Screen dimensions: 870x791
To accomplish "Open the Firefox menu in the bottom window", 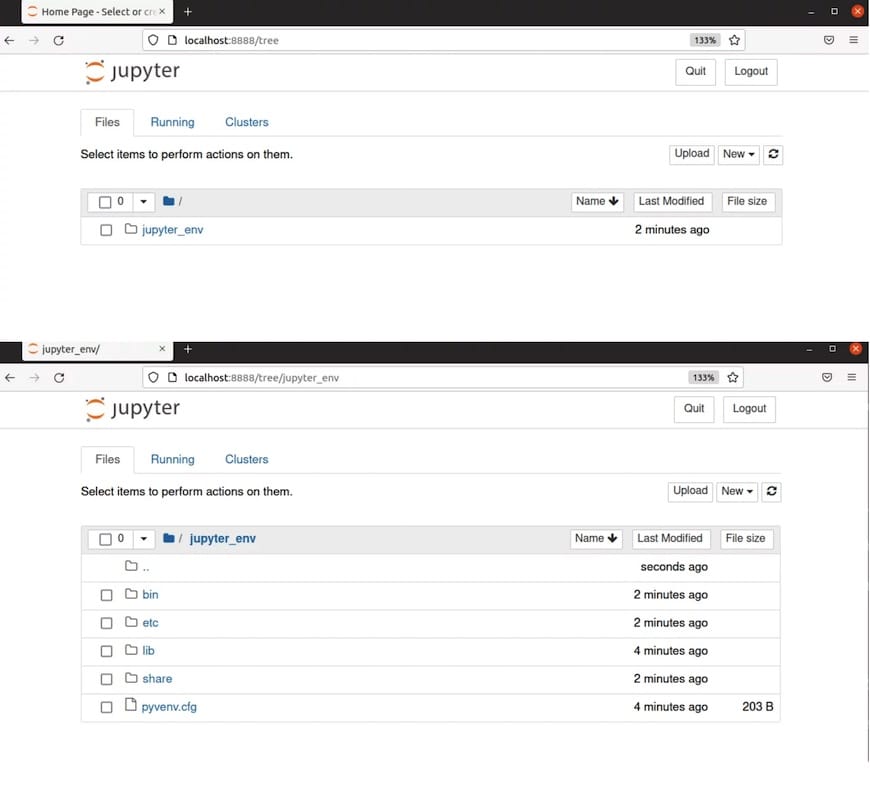I will point(852,377).
